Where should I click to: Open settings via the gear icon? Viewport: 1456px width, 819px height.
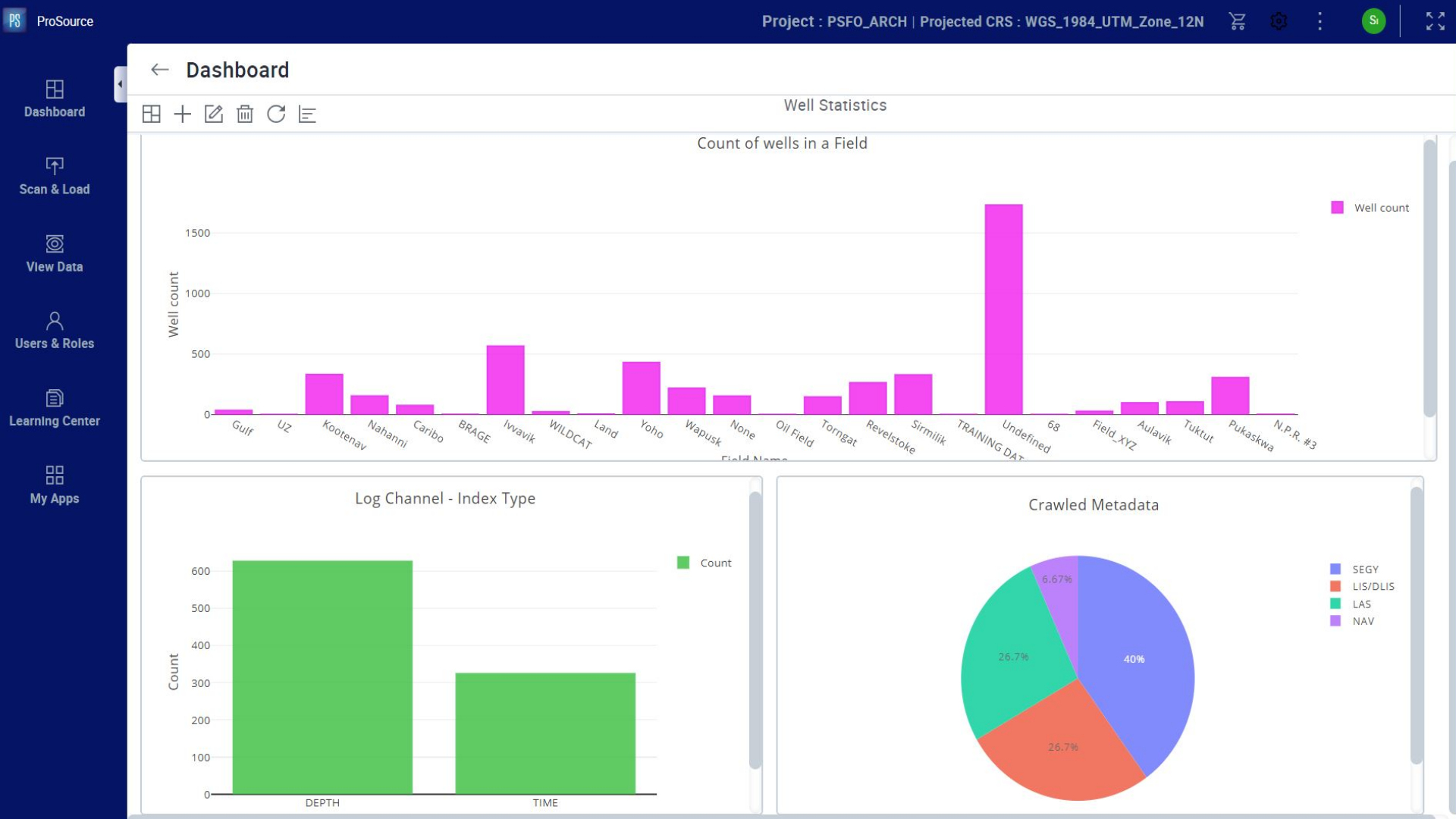tap(1279, 21)
